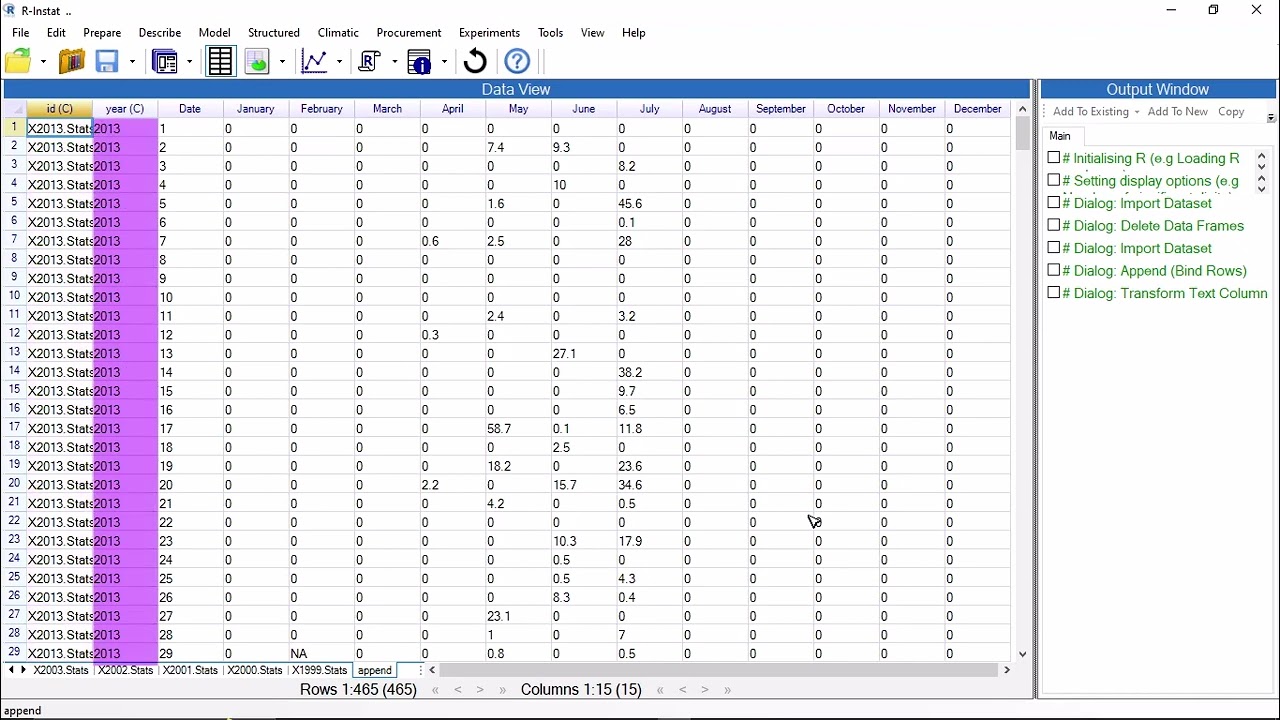Check the Initialising R output entry
The height and width of the screenshot is (720, 1280).
1054,158
